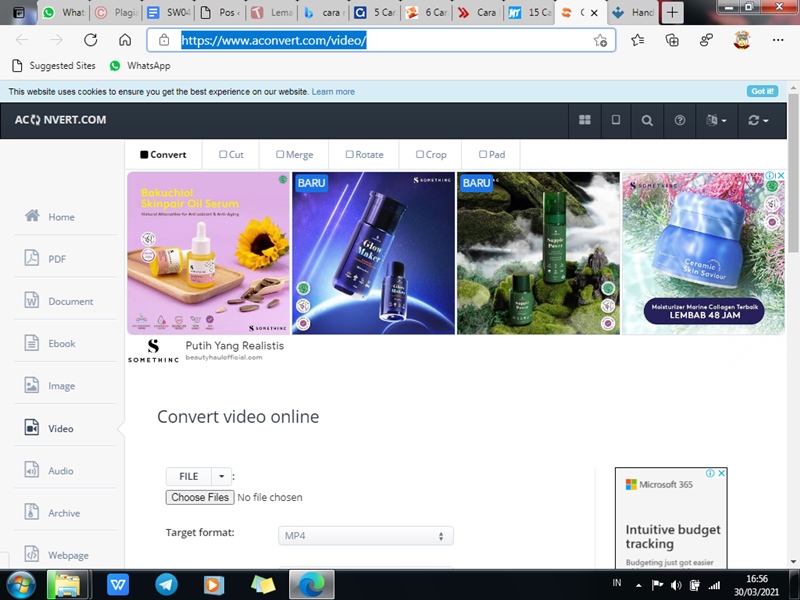Open the Bakuchiol Skinpair Oil Serum ad
This screenshot has width=800, height=600.
click(x=208, y=253)
